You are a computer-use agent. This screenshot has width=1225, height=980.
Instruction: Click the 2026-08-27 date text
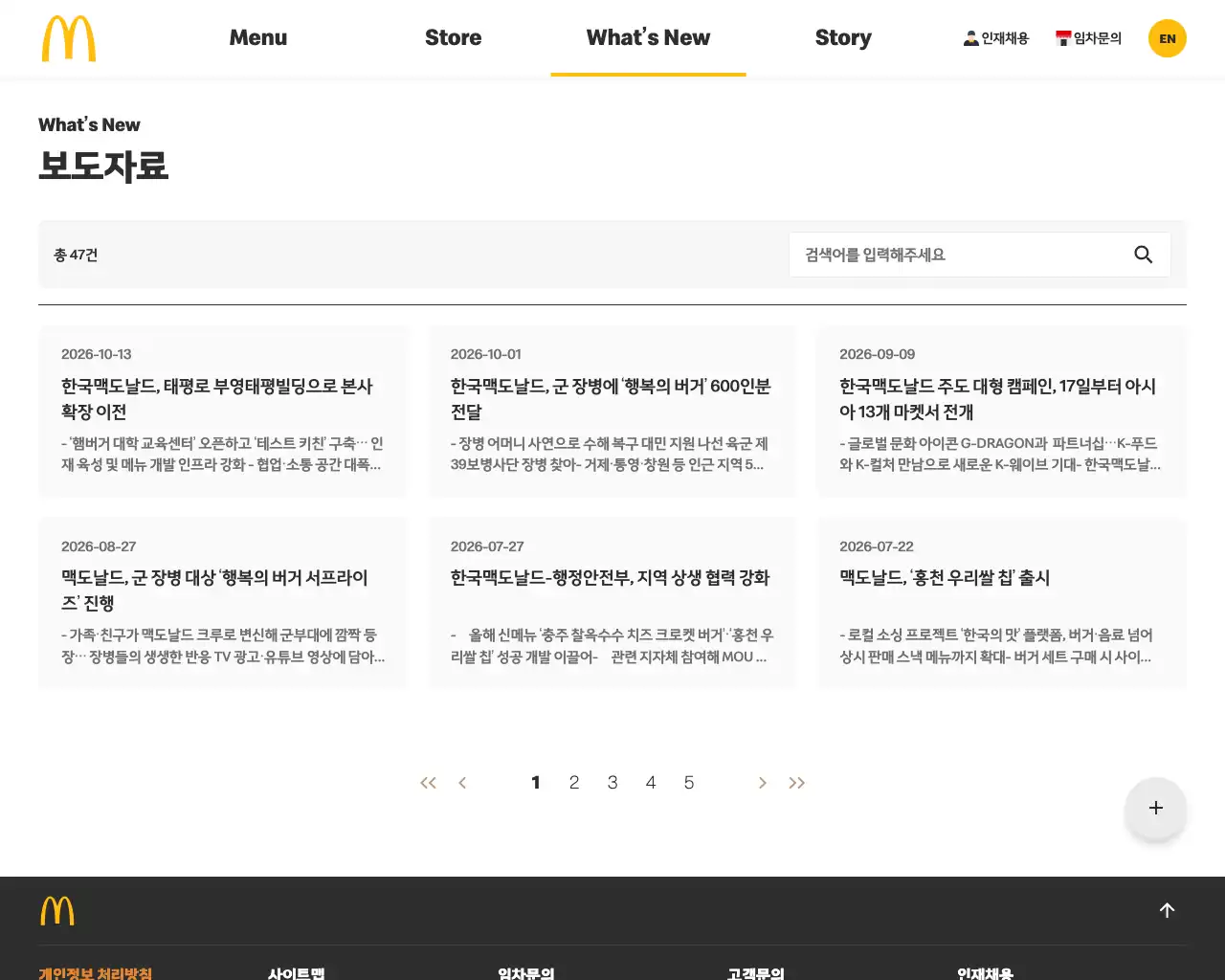tap(99, 546)
